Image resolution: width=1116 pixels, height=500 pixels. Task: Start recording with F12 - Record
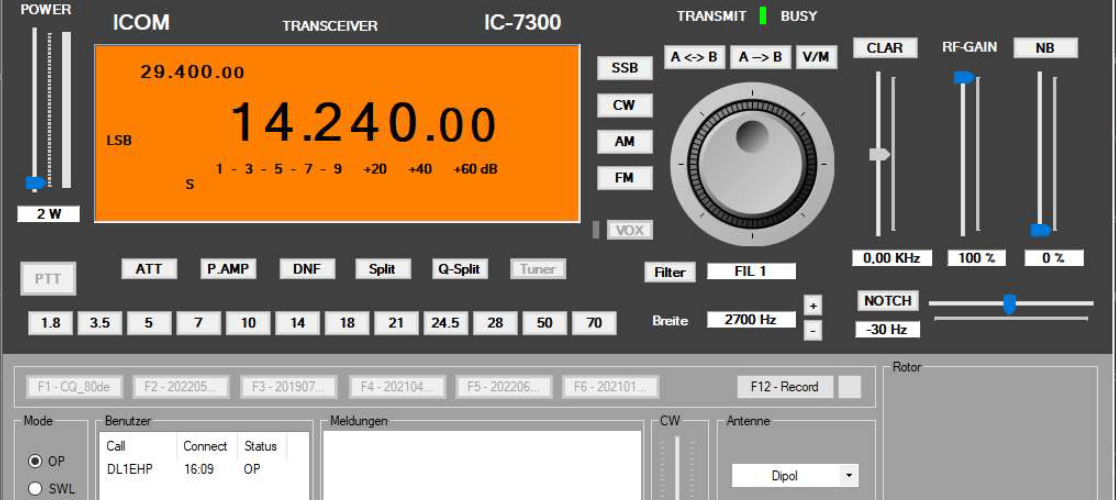tap(785, 387)
